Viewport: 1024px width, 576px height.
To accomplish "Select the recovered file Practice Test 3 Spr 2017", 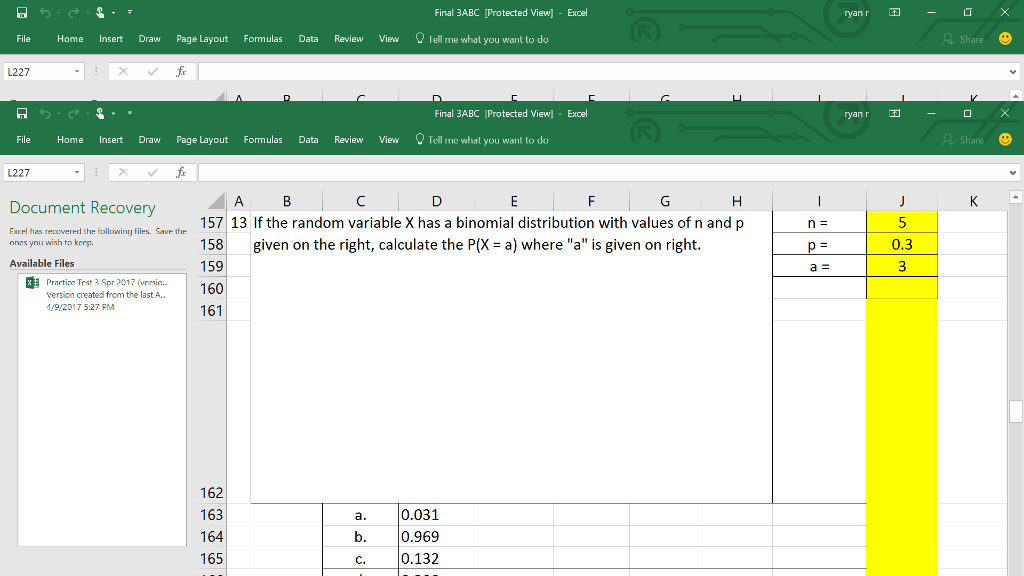I will click(x=98, y=284).
